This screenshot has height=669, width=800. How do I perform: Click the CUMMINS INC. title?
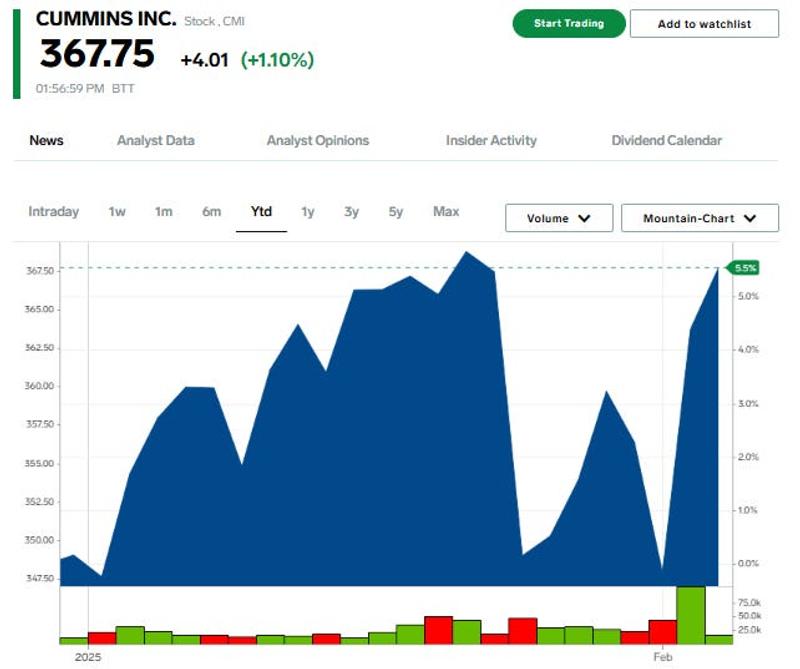[106, 19]
